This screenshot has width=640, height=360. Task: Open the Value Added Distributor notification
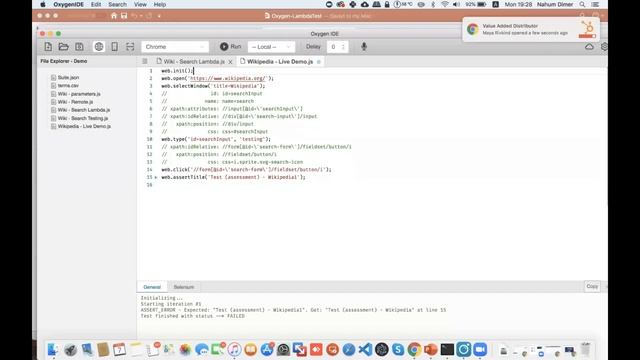531,29
